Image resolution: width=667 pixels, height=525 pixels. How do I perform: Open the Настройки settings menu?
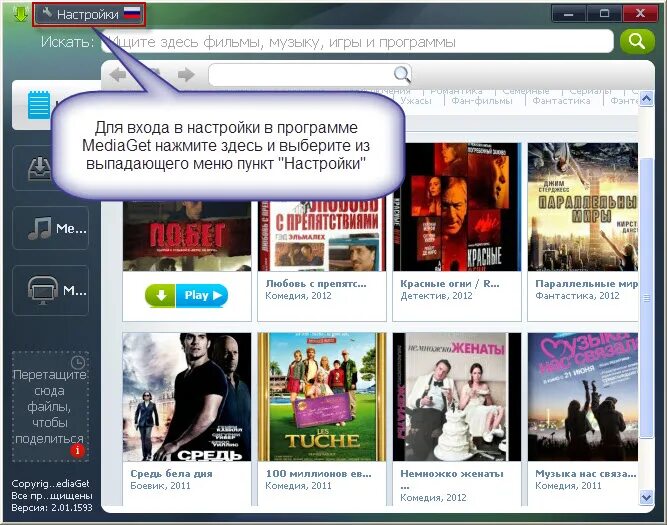(x=89, y=14)
